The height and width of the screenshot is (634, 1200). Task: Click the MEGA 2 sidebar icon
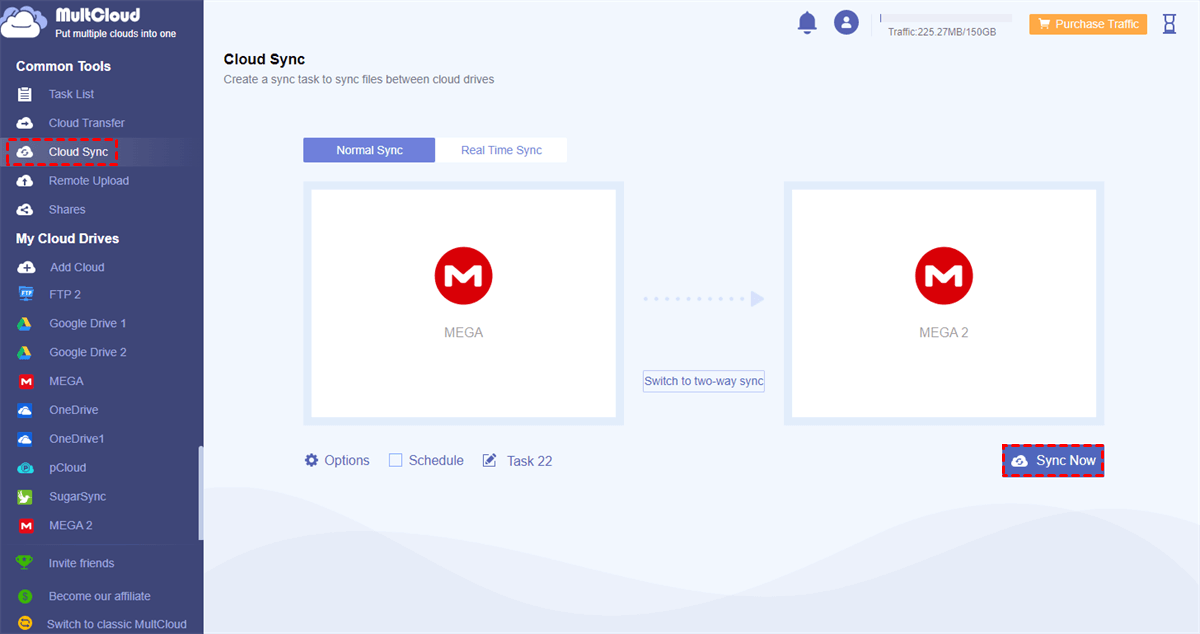pyautogui.click(x=25, y=525)
